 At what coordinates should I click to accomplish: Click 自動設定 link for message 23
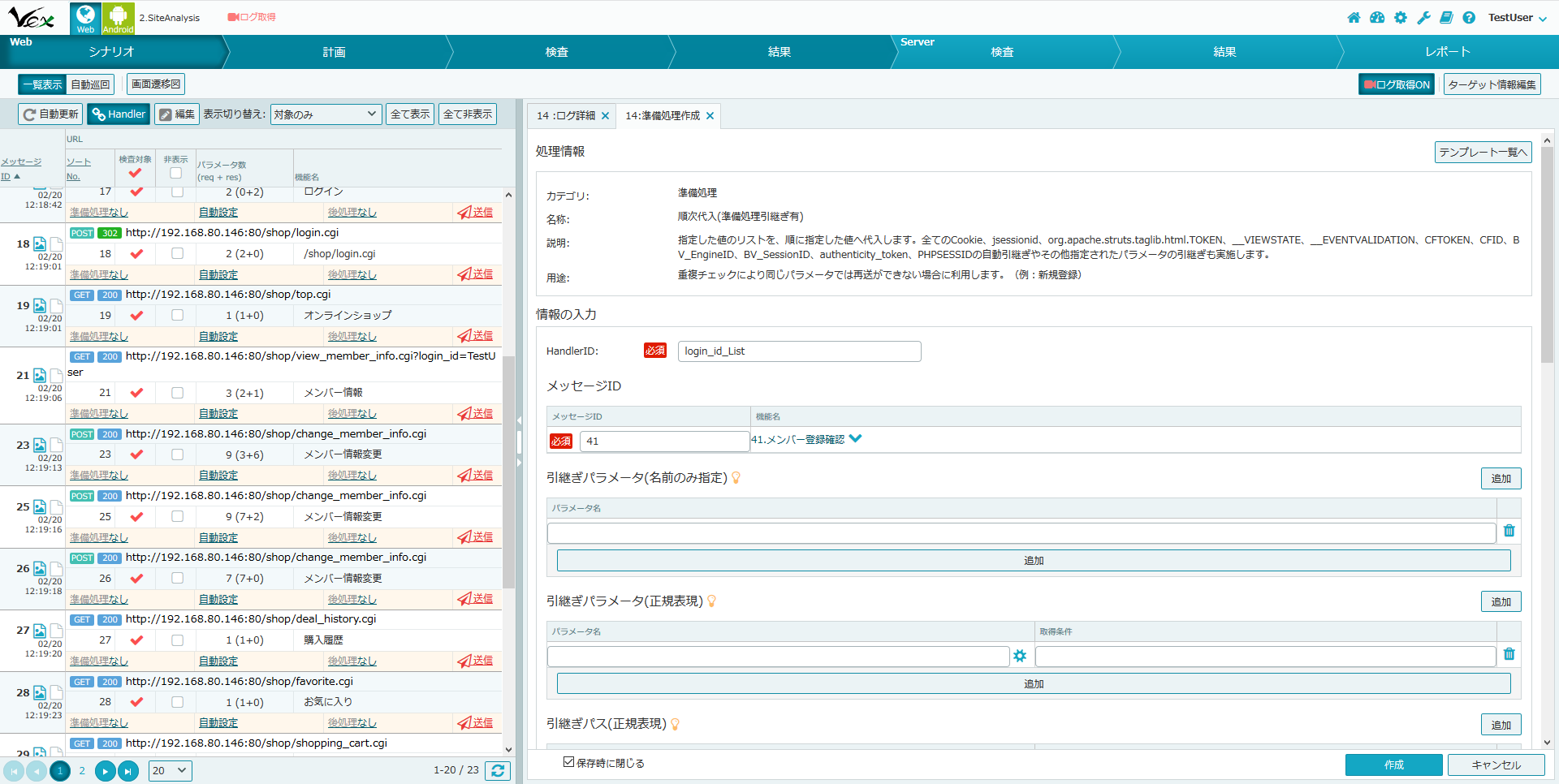coord(218,475)
